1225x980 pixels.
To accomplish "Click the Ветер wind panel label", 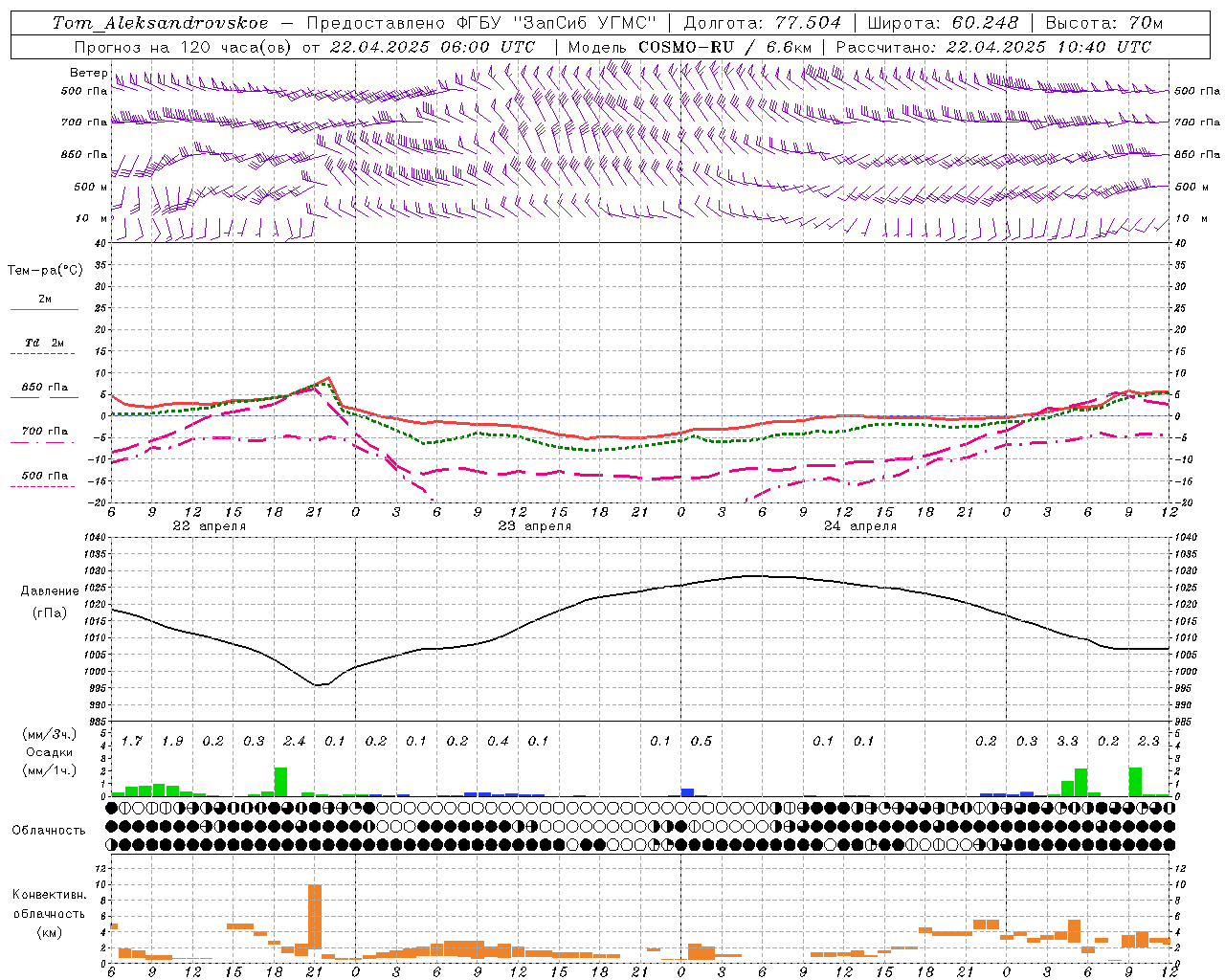I will 88,73.
